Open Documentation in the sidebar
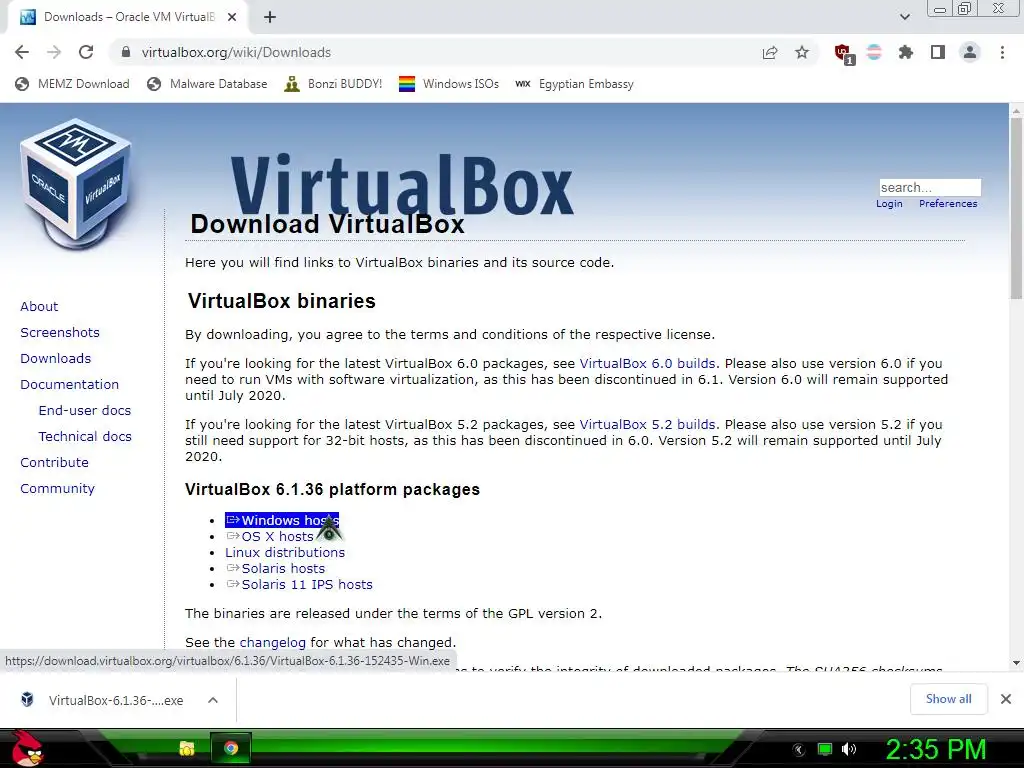This screenshot has height=768, width=1024. [69, 385]
